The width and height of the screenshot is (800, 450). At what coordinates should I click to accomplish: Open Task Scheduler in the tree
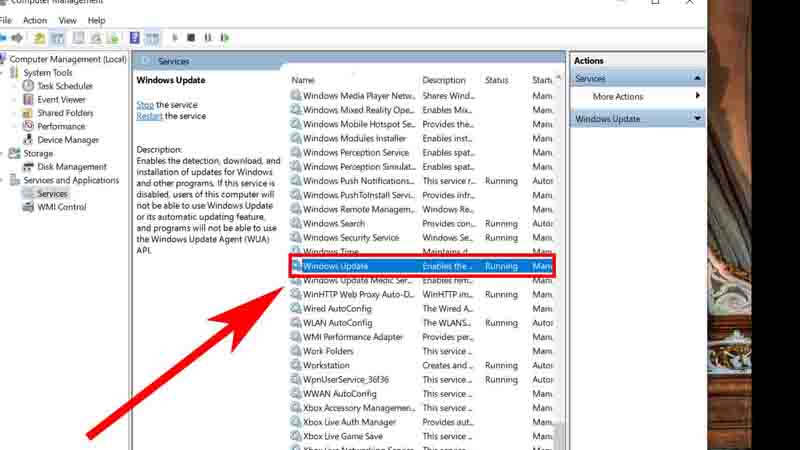65,86
